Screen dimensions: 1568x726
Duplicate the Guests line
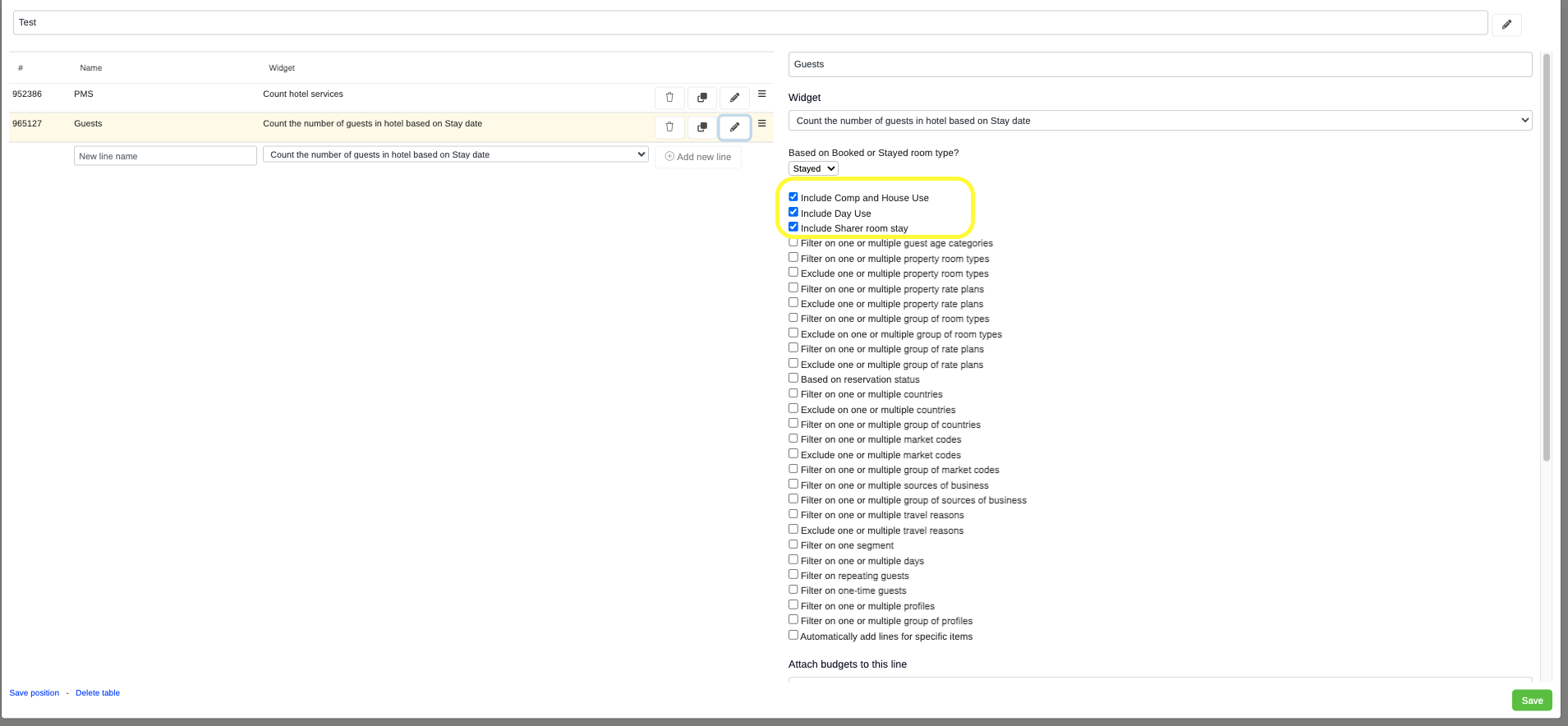702,127
